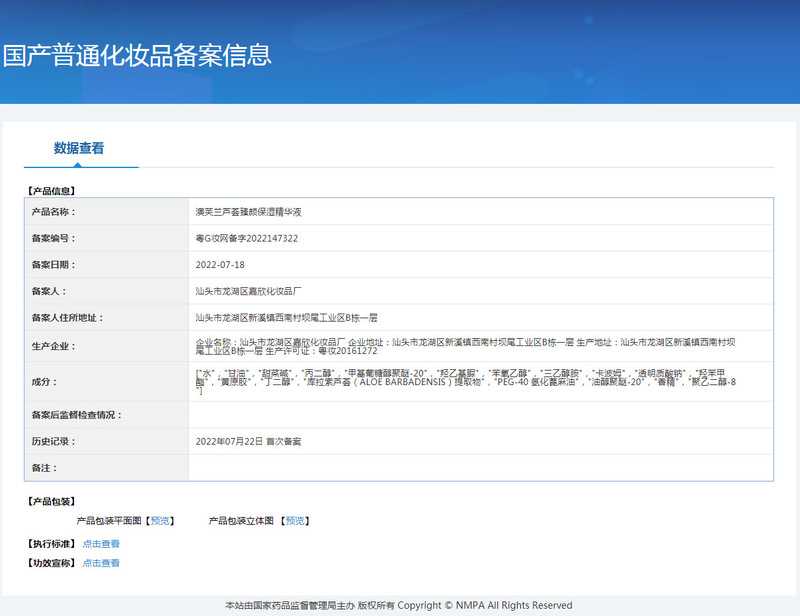Preview 产品包装立体图 image link
The width and height of the screenshot is (800, 616).
295,521
